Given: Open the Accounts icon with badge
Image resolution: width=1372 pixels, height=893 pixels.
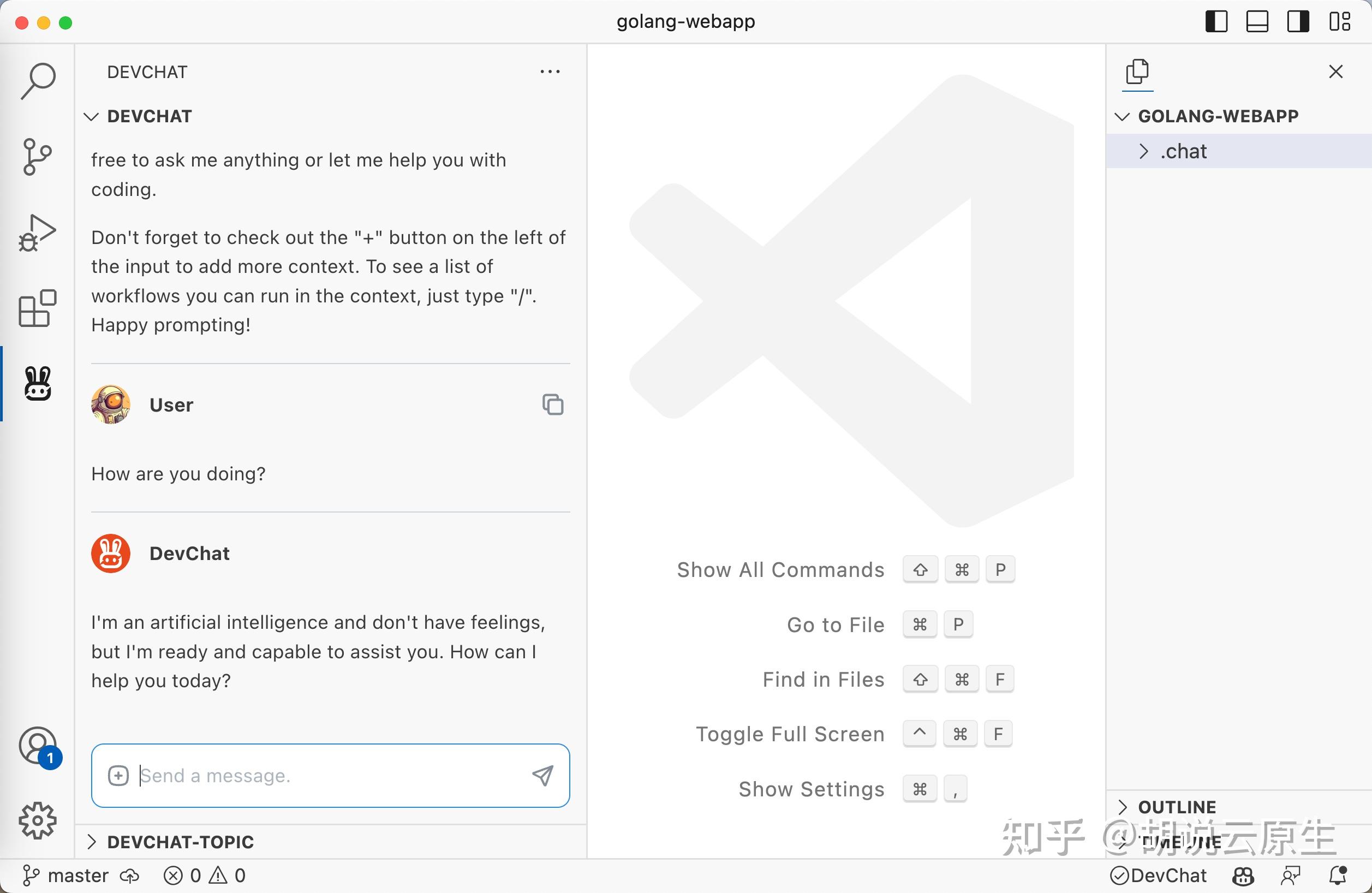Looking at the screenshot, I should (38, 746).
